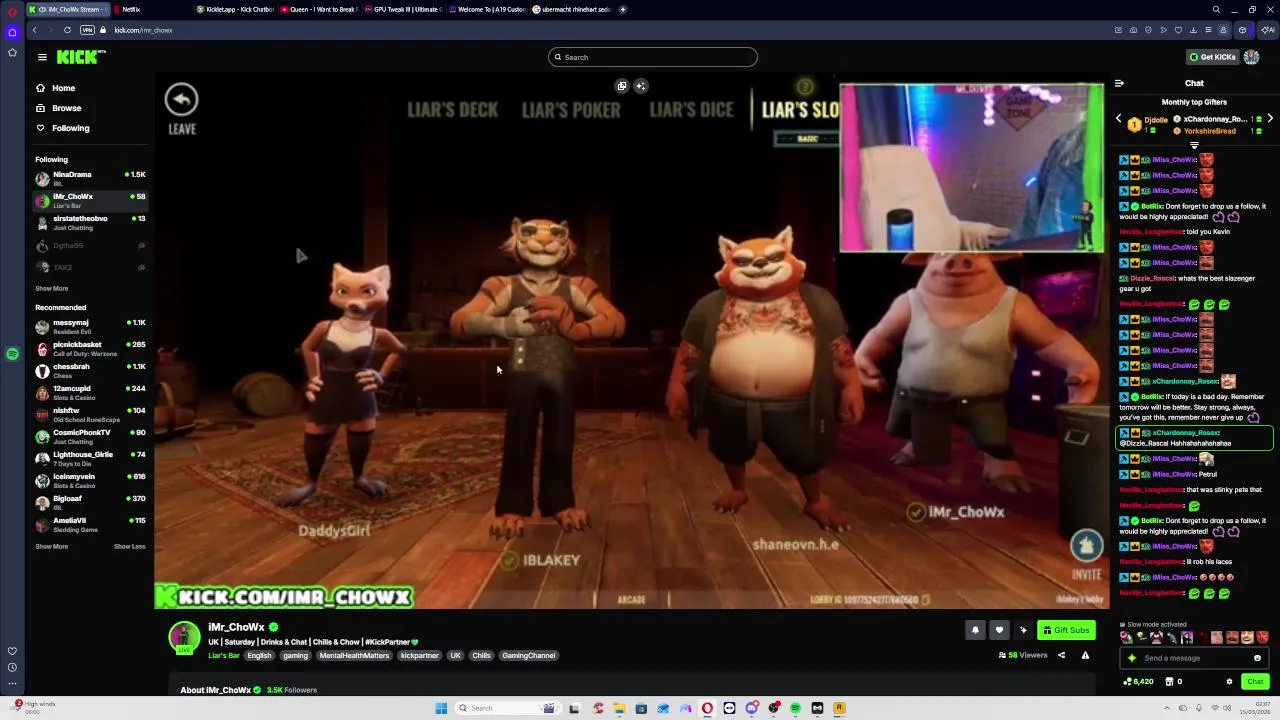Image resolution: width=1280 pixels, height=720 pixels.
Task: Switch to Kicklet.app browser tab
Action: (x=233, y=9)
